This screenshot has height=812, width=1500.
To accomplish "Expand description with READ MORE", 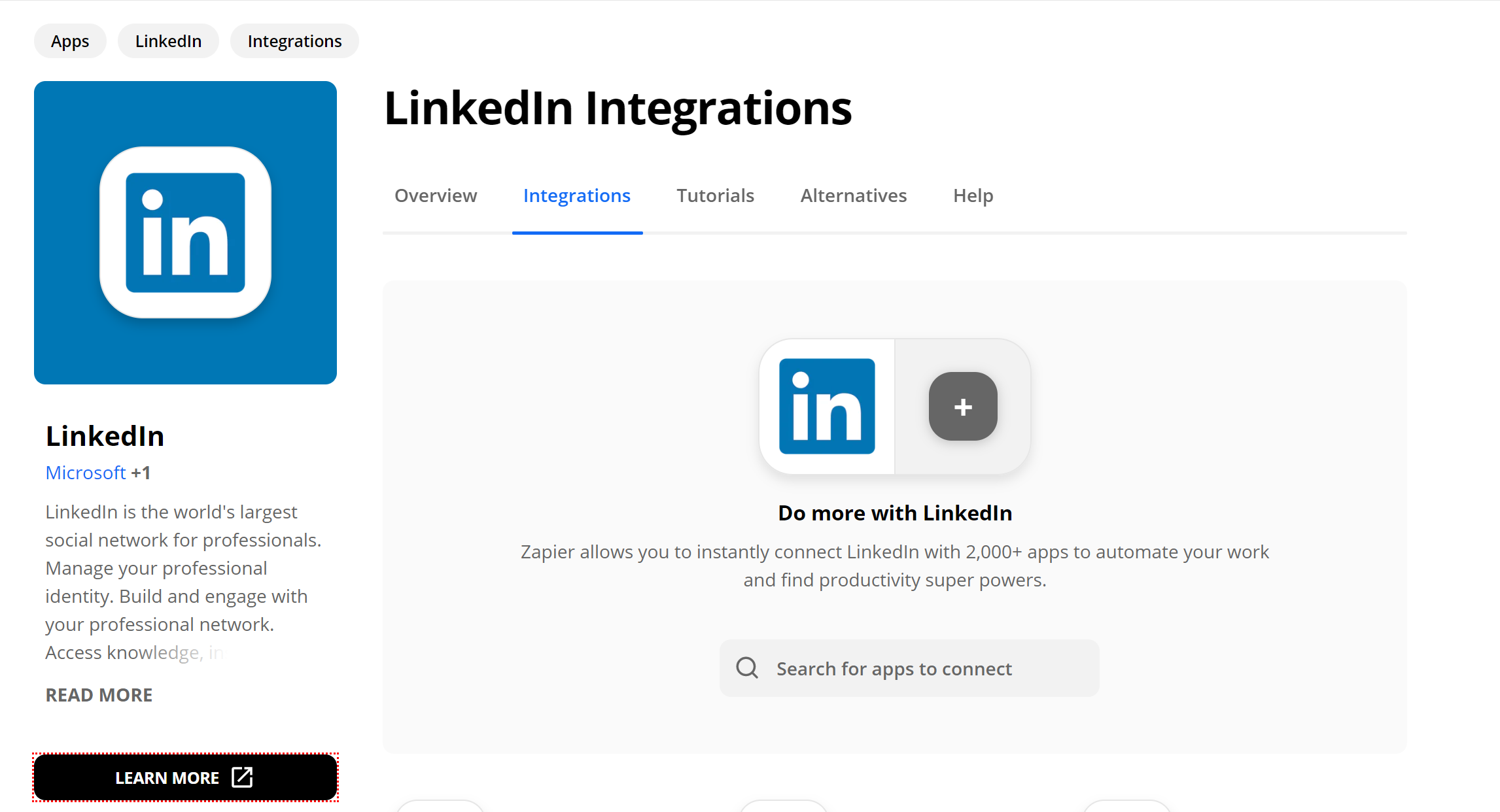I will pyautogui.click(x=99, y=694).
